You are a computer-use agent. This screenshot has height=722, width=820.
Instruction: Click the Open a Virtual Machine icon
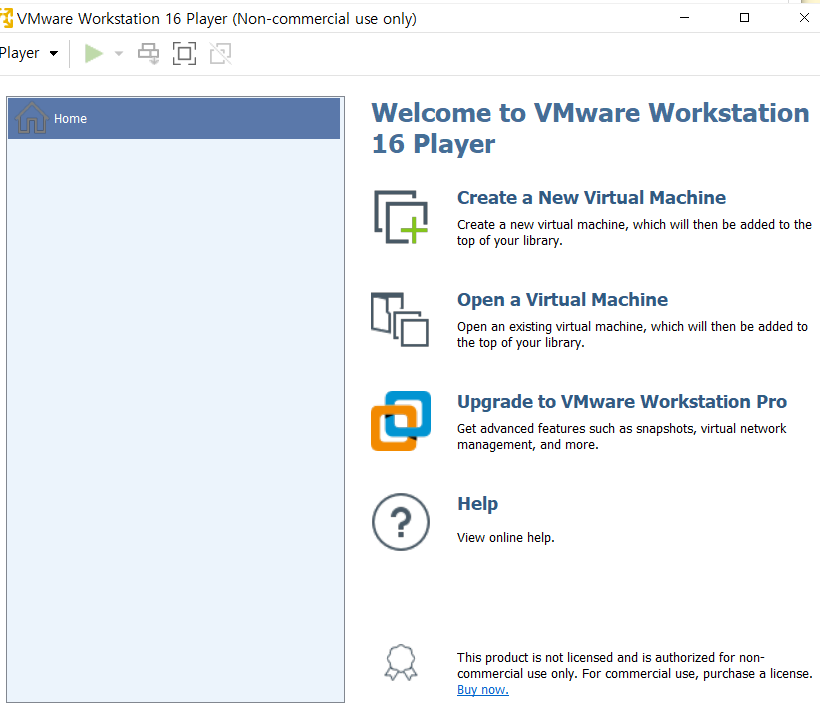(400, 319)
